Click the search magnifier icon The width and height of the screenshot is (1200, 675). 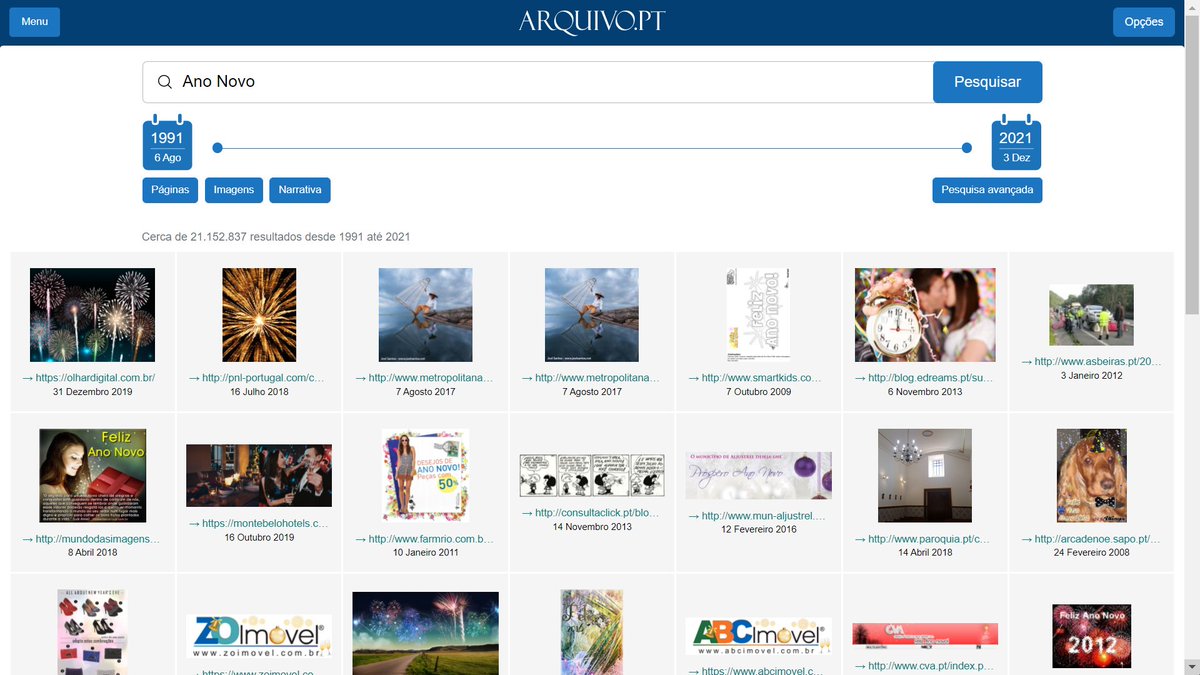click(x=165, y=82)
